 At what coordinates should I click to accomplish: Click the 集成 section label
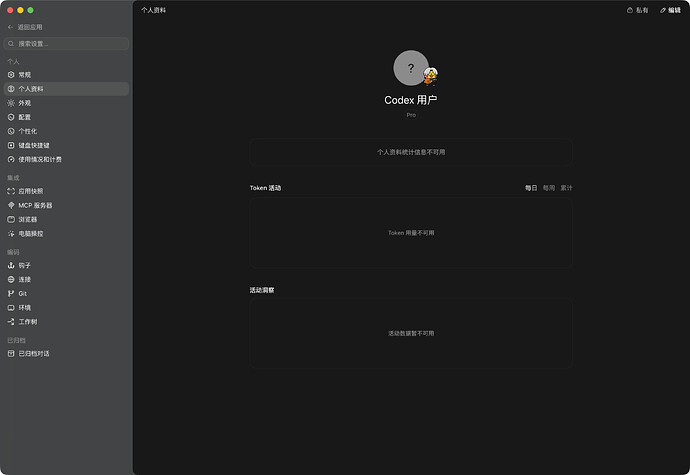coord(13,178)
